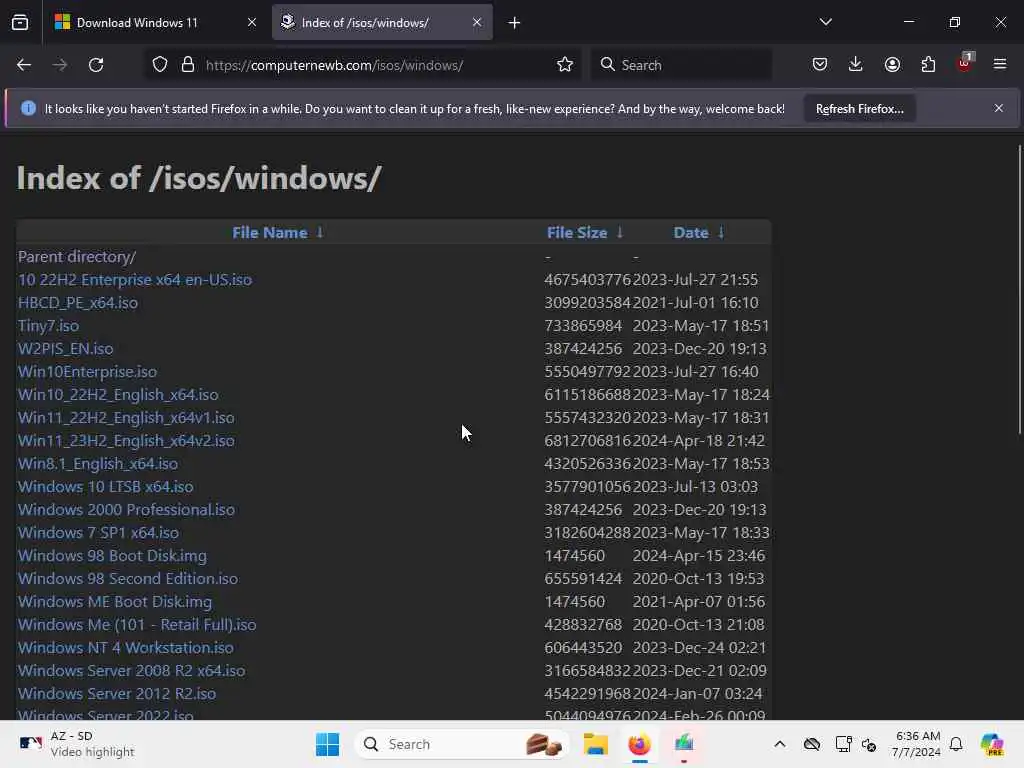Switch to the Download Windows 11 tab
Viewport: 1024px width, 768px height.
(157, 23)
